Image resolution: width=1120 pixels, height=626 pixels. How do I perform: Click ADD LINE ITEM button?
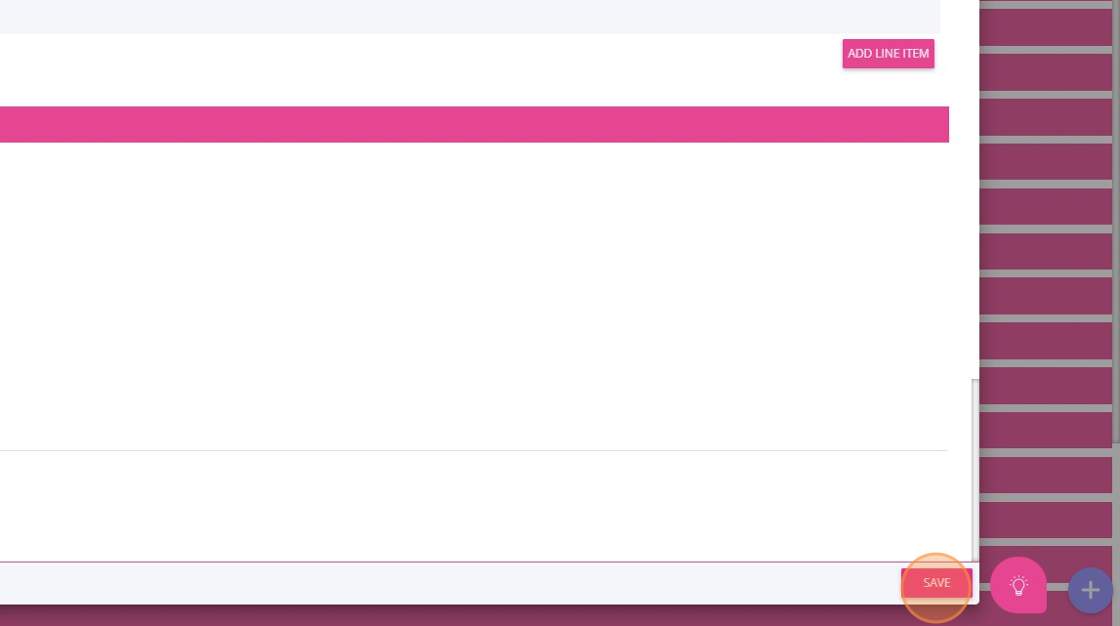[x=888, y=54]
